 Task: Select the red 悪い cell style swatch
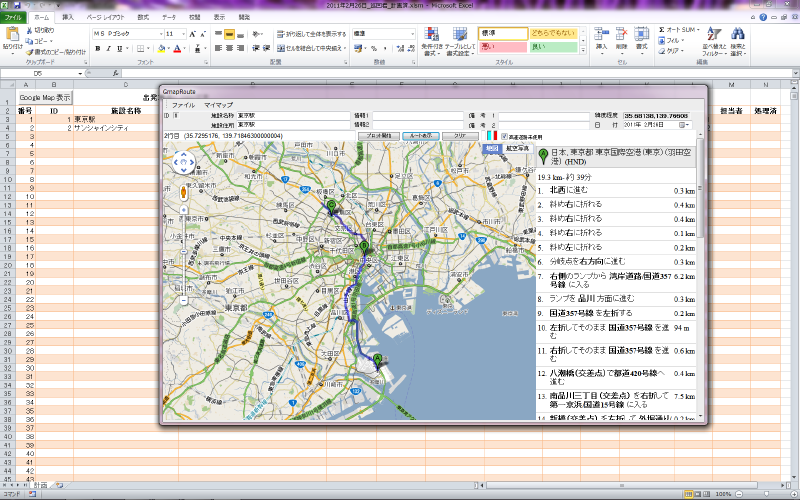(x=501, y=46)
